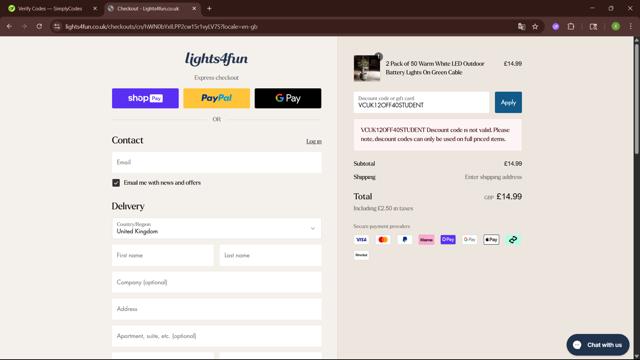640x360 pixels.
Task: Open the purple extension icon
Action: tap(556, 27)
